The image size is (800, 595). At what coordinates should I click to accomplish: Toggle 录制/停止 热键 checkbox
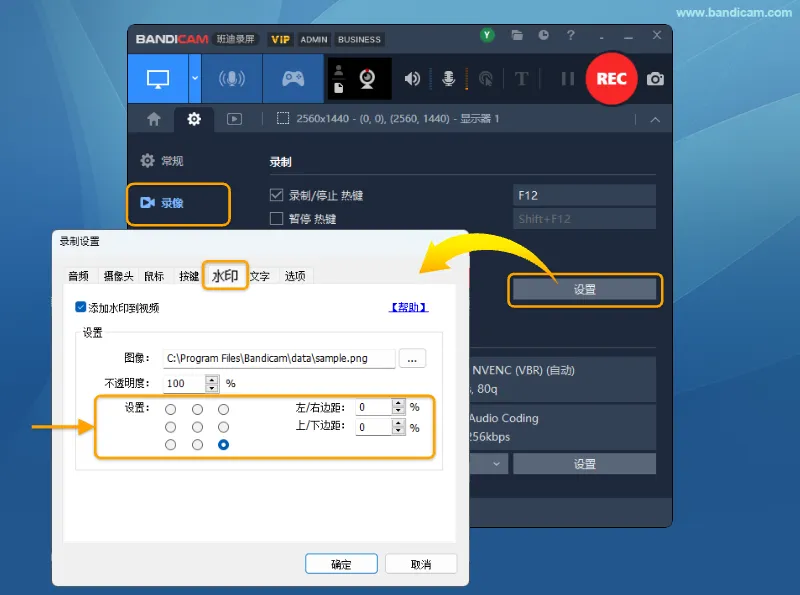(276, 195)
